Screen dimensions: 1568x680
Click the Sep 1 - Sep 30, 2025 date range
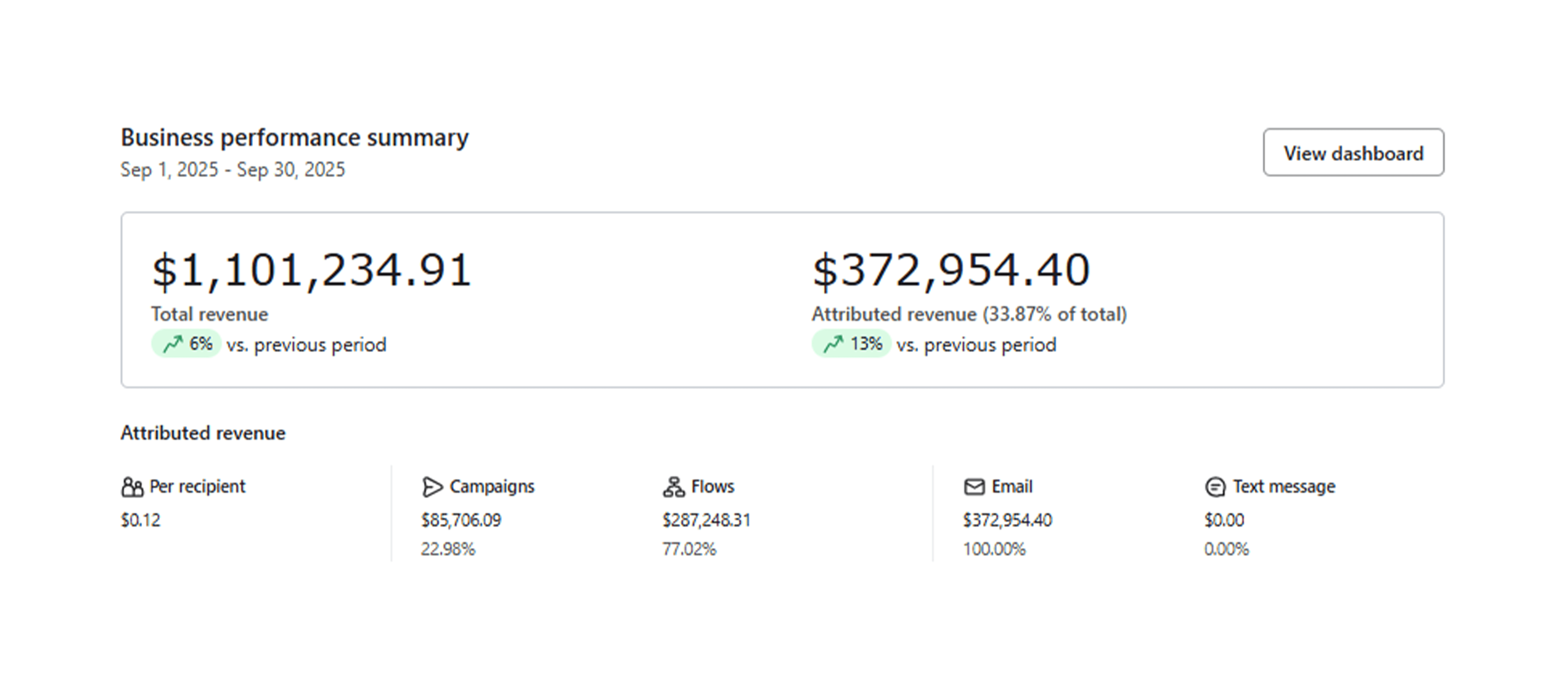[x=233, y=170]
